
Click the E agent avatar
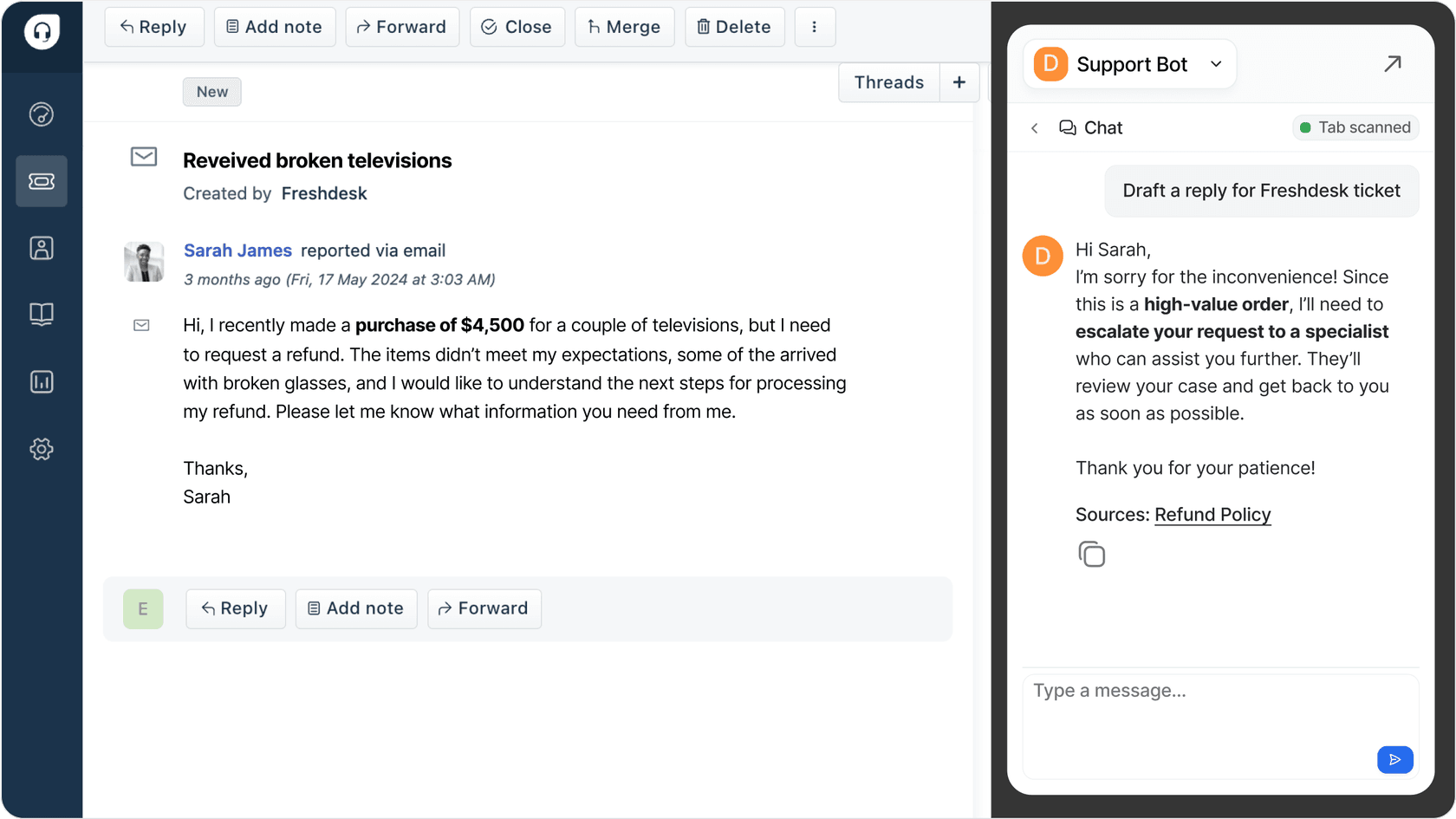pos(143,608)
